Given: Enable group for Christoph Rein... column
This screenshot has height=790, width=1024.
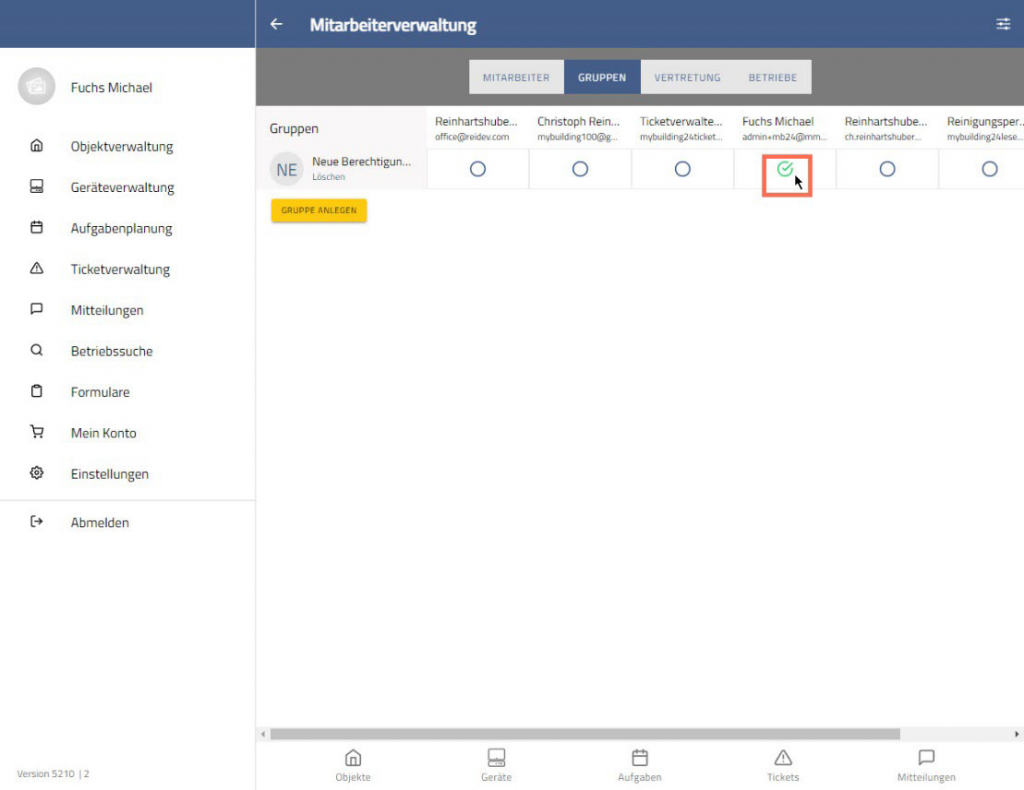Looking at the screenshot, I should click(x=580, y=170).
